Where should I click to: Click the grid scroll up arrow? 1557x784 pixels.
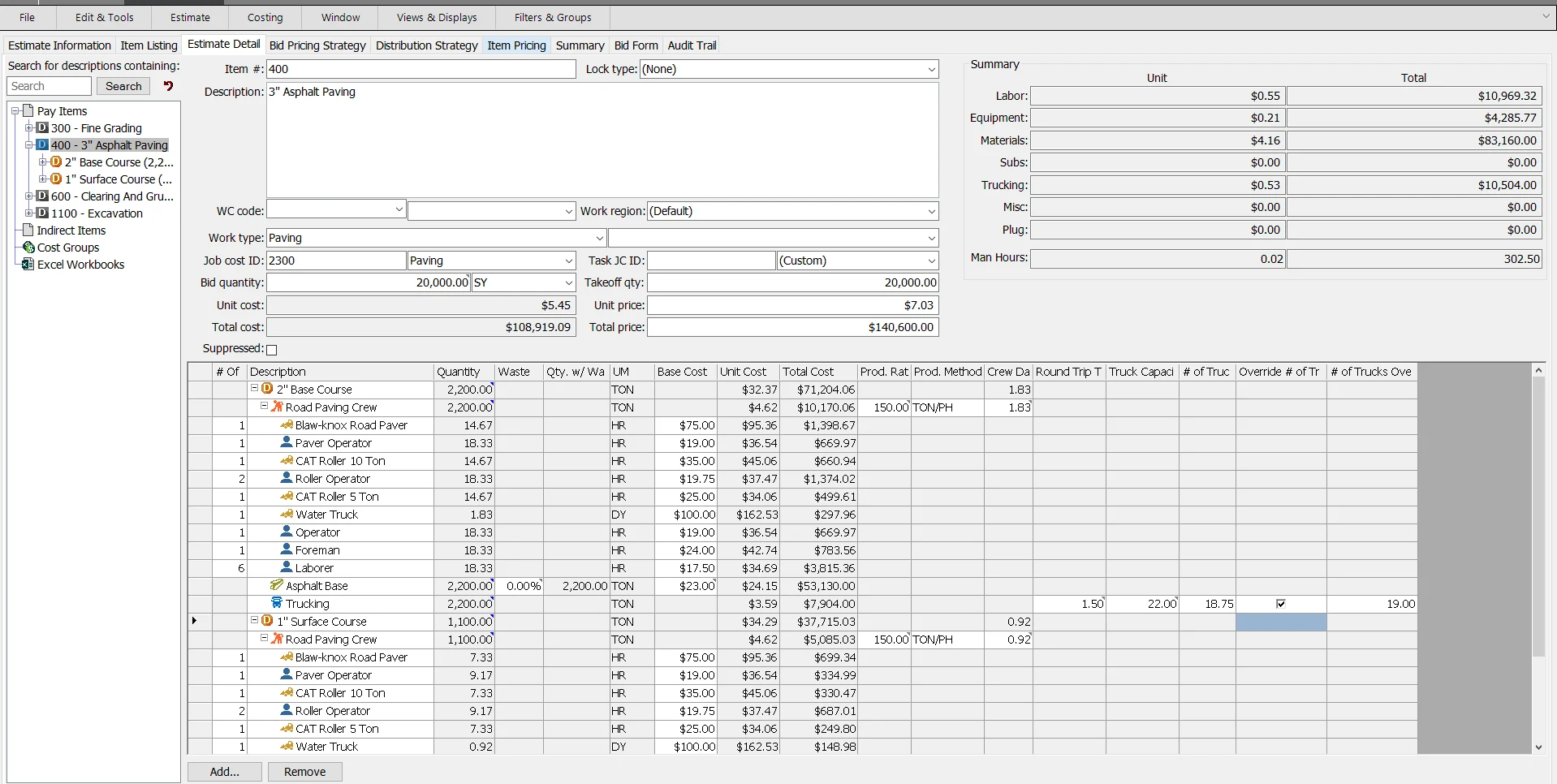[x=1538, y=370]
